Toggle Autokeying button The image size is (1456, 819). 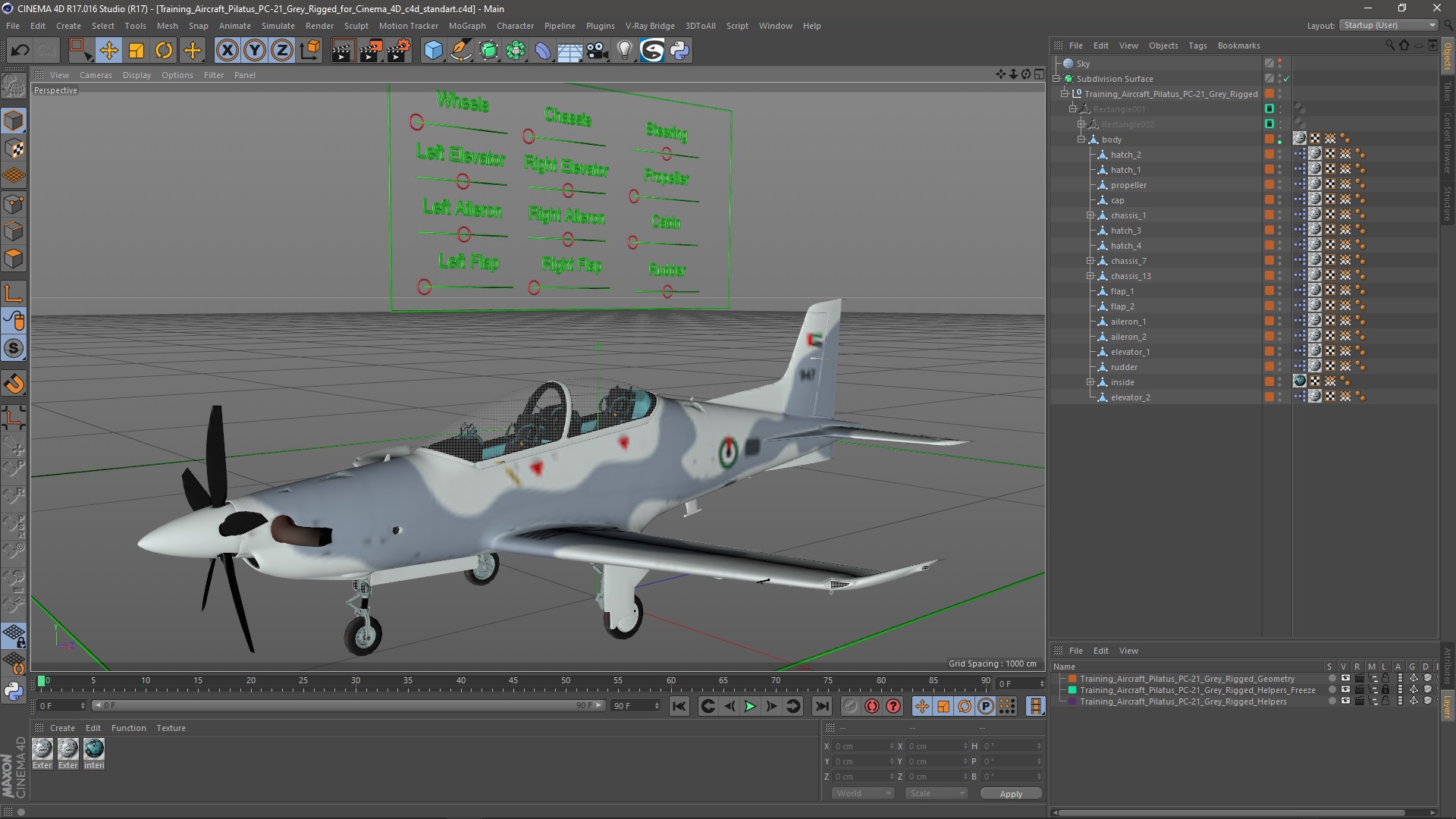872,706
